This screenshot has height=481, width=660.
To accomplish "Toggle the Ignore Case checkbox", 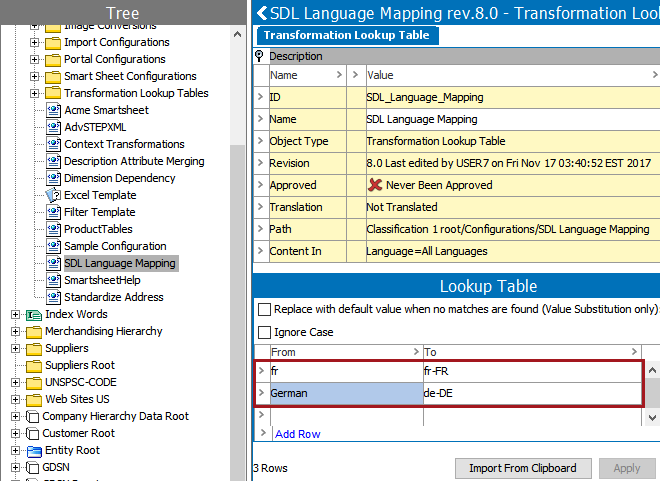I will 265,332.
